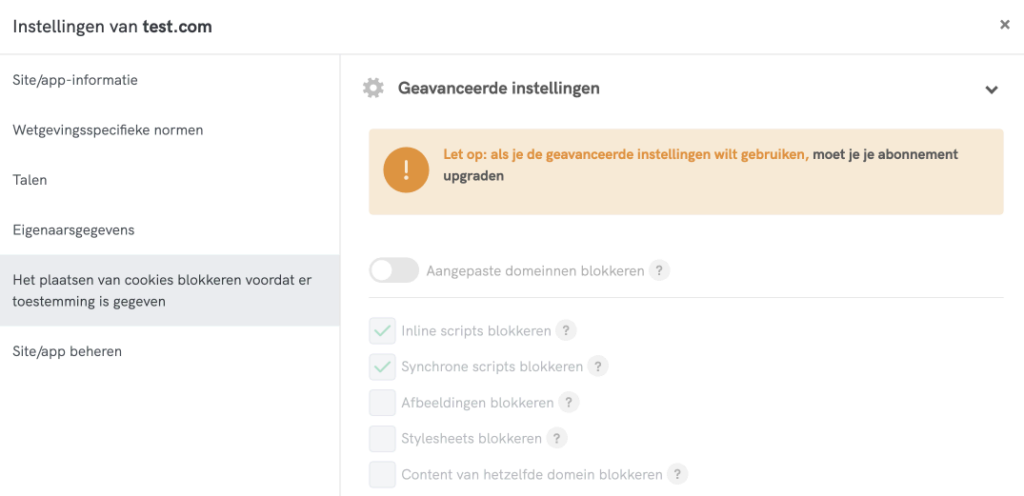
Task: Open help icon for Synchrone scripts blokkeren
Action: point(597,367)
